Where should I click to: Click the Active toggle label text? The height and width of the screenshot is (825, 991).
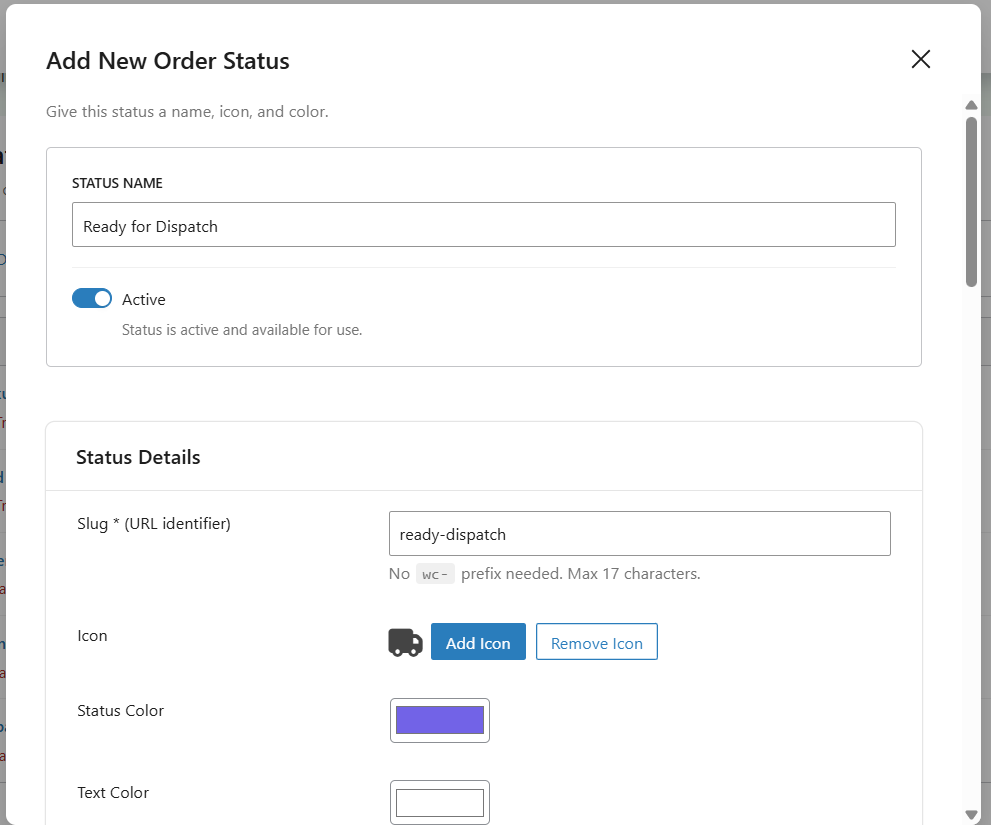[144, 300]
